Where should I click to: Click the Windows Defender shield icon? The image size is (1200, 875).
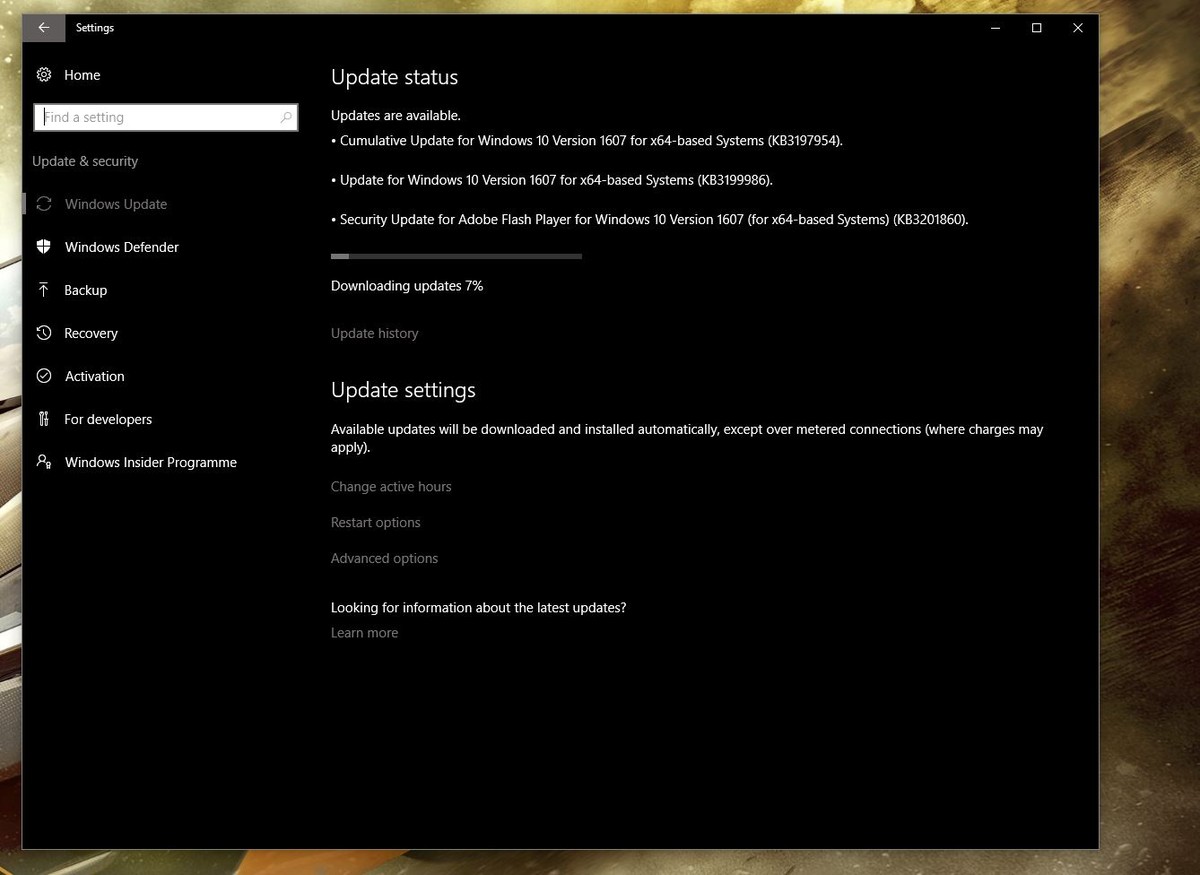(44, 247)
